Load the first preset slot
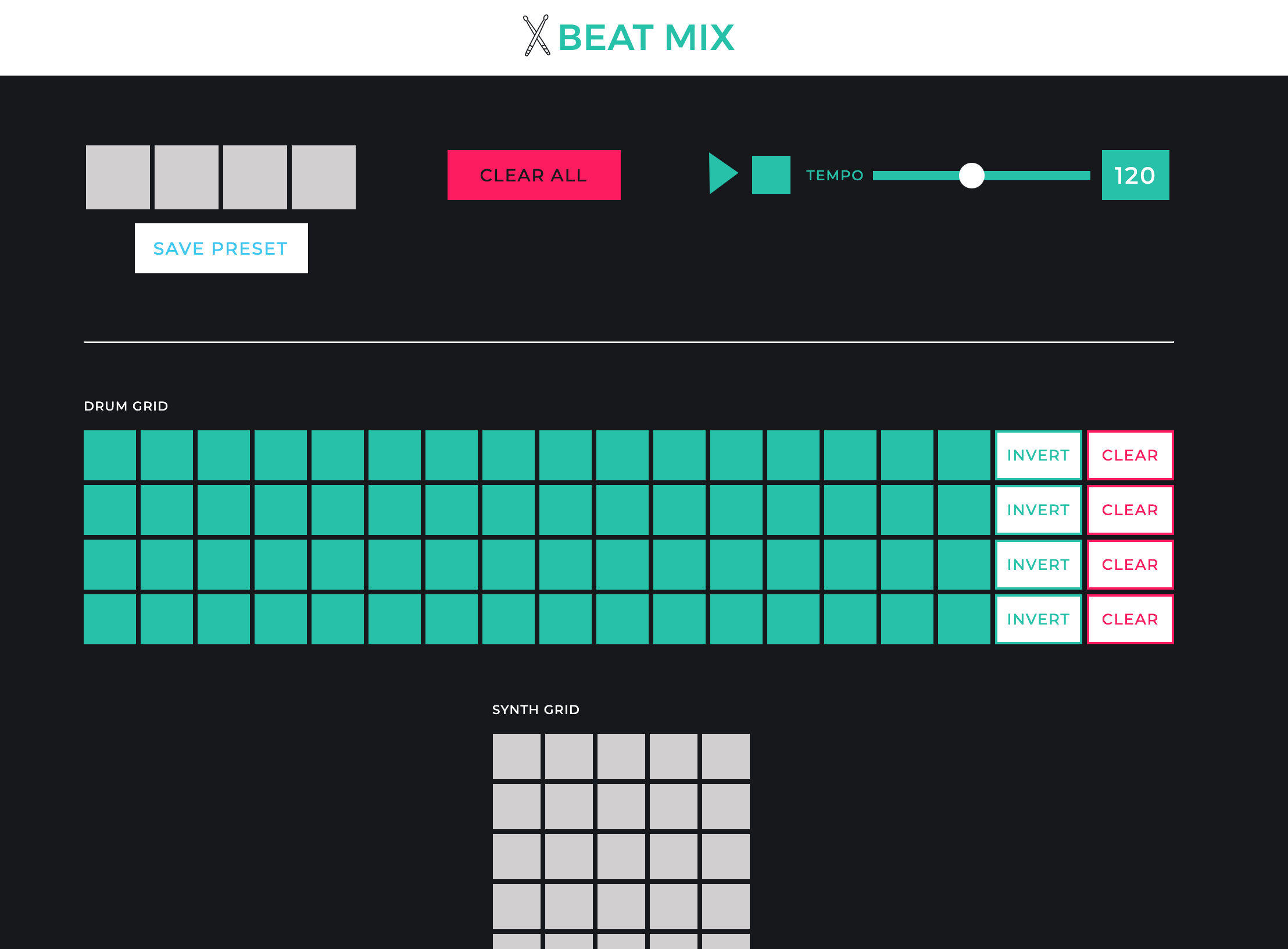The width and height of the screenshot is (1288, 949). (x=118, y=177)
